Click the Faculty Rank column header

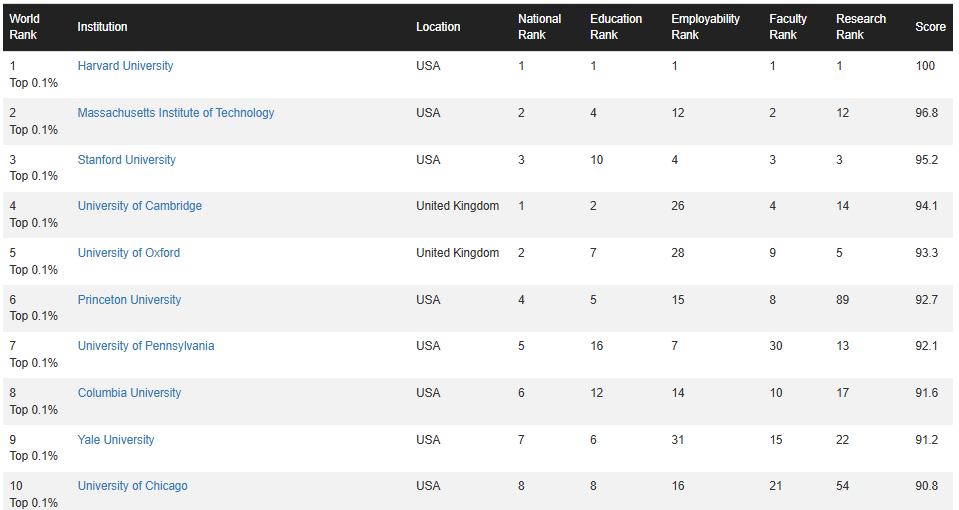788,27
